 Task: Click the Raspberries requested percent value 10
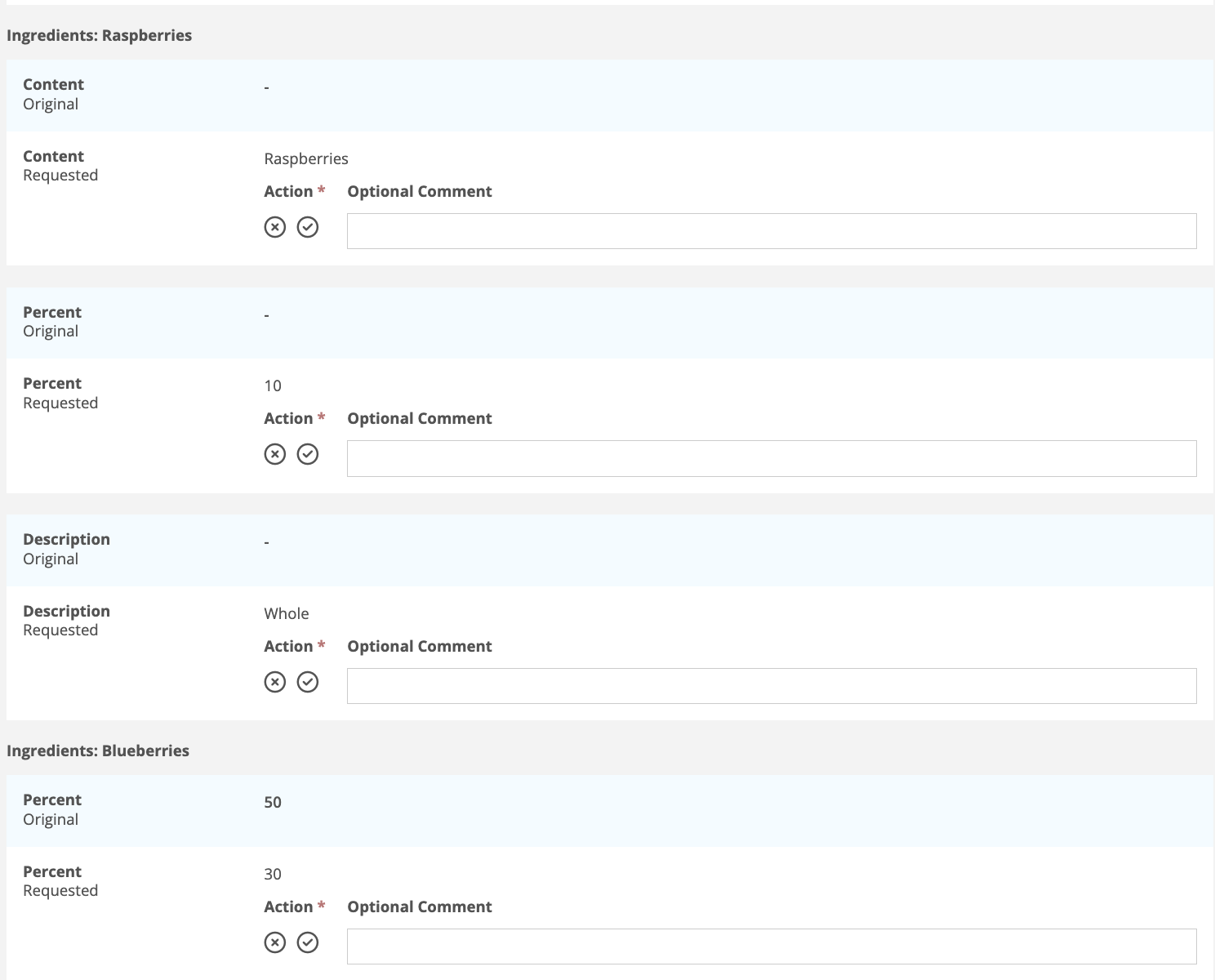(273, 385)
